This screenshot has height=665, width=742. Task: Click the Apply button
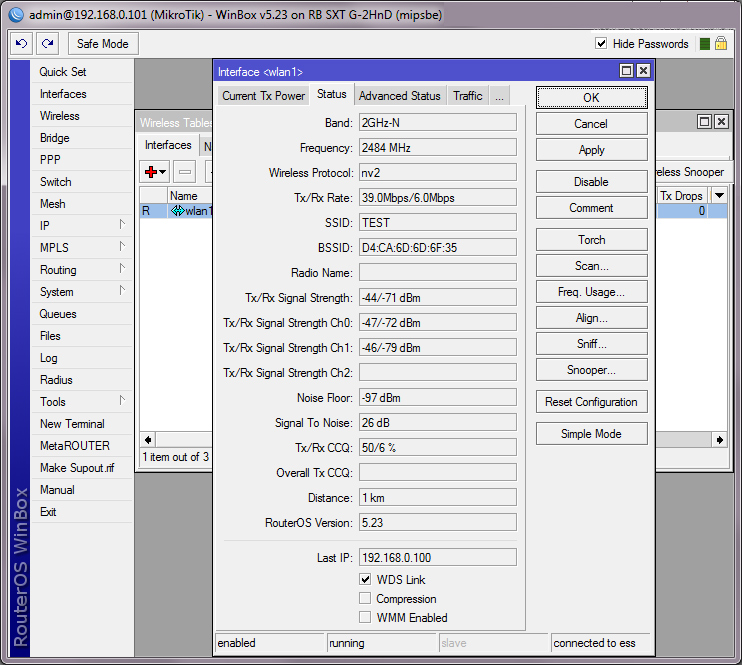click(x=592, y=150)
